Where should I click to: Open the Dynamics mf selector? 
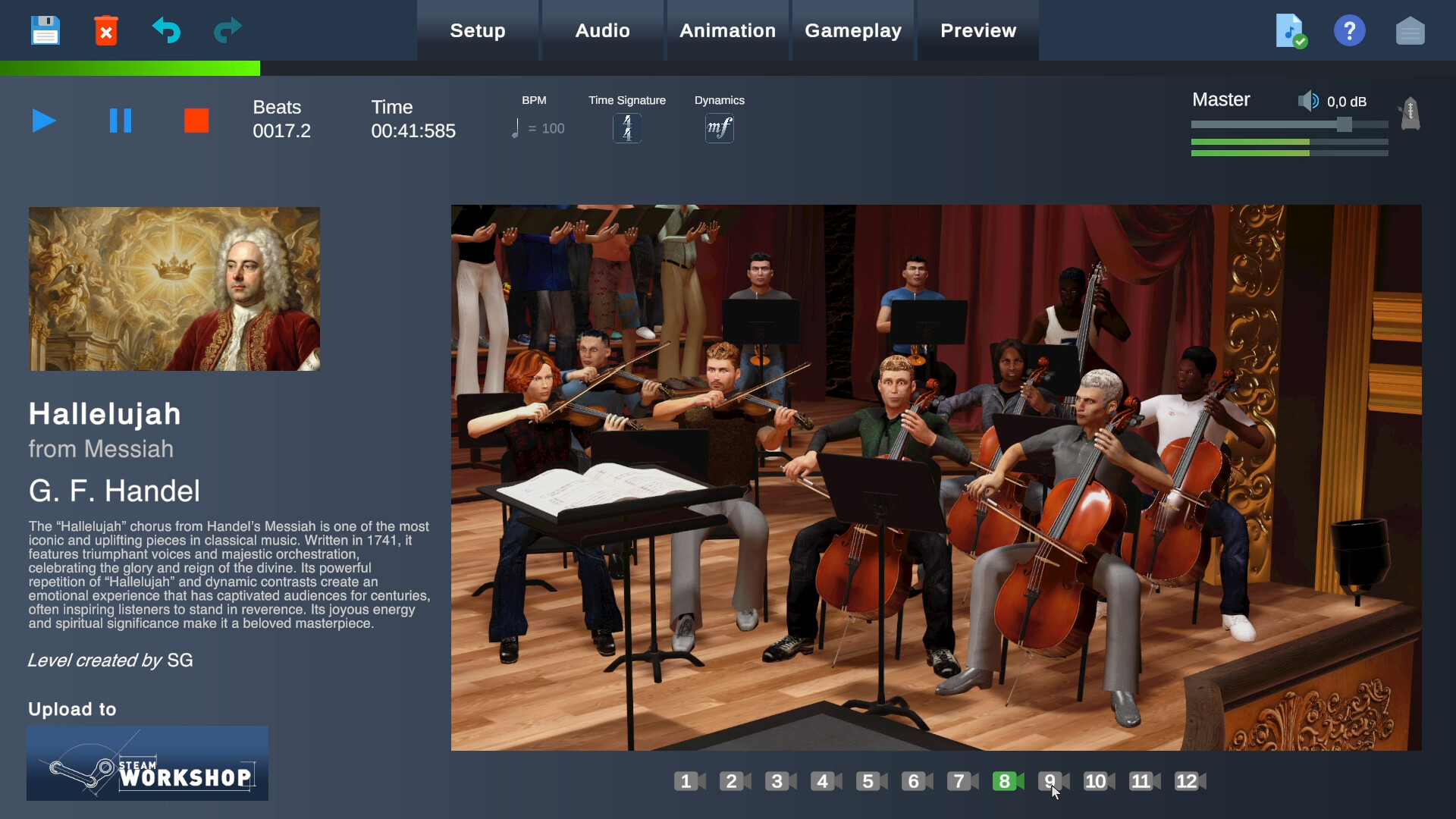point(719,127)
